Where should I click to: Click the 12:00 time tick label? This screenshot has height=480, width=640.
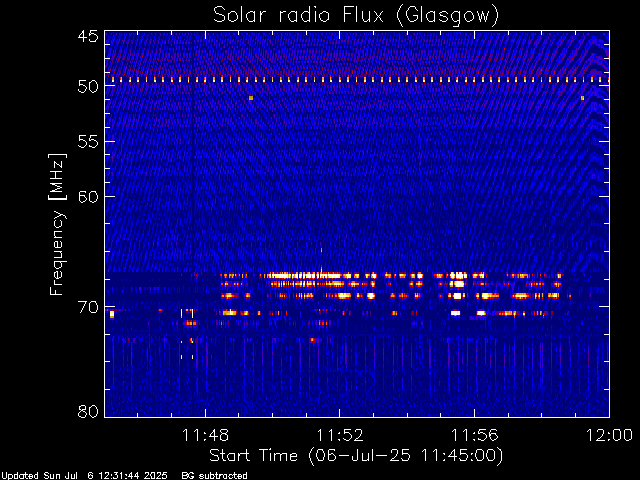pos(609,435)
